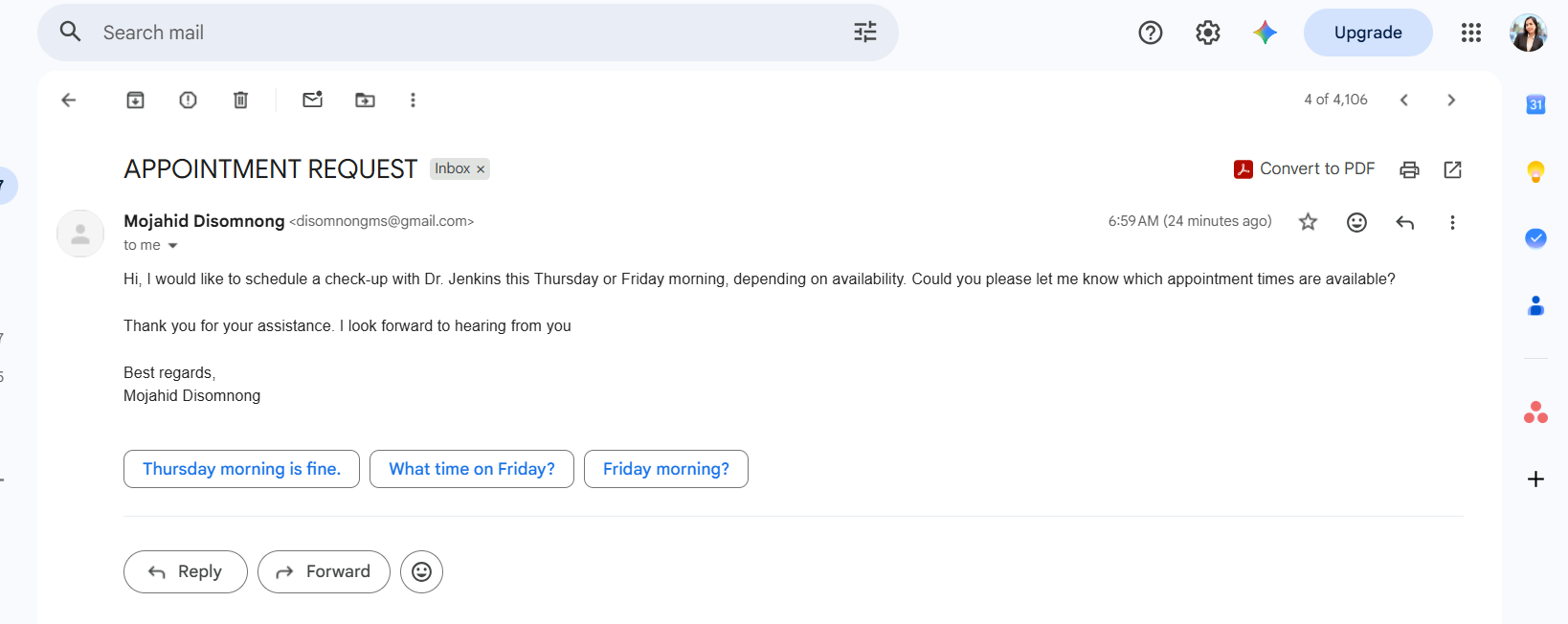Image resolution: width=1568 pixels, height=624 pixels.
Task: Open Google Keep from the side panel
Action: 1535,171
